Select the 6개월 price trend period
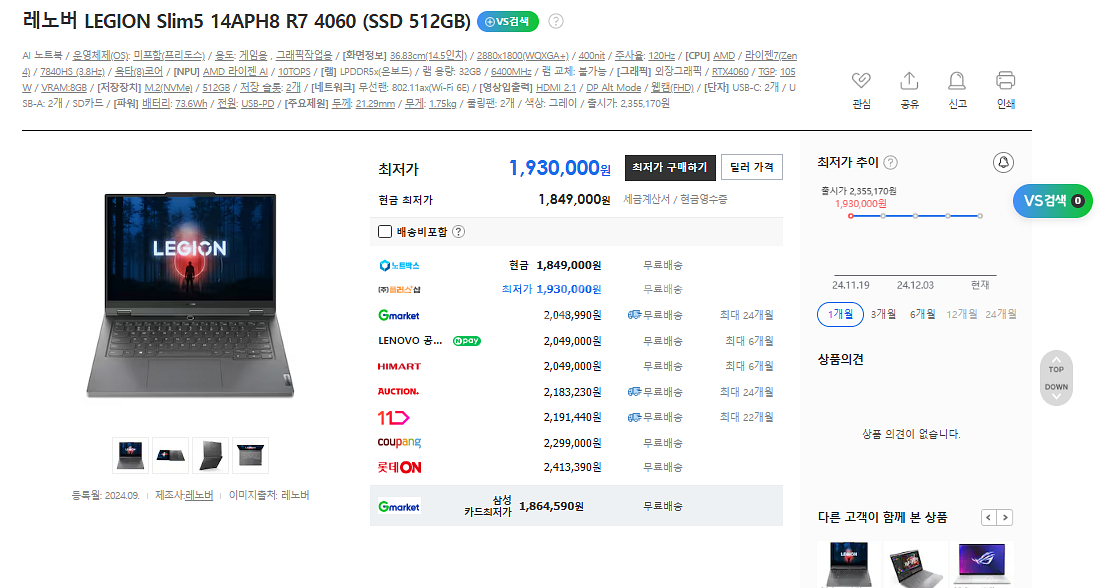The height and width of the screenshot is (588, 1100). coord(923,314)
